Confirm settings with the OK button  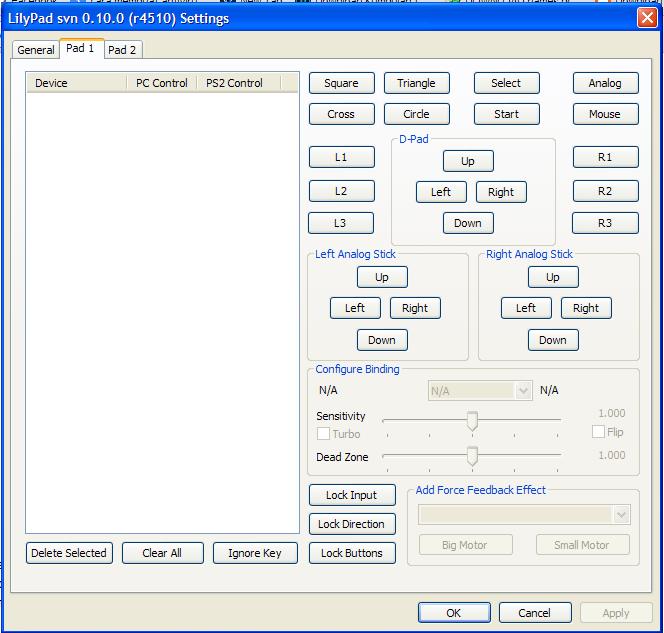click(454, 613)
